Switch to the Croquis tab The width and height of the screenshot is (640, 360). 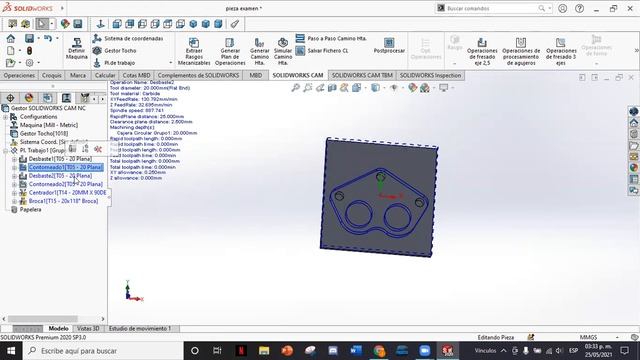(x=52, y=76)
